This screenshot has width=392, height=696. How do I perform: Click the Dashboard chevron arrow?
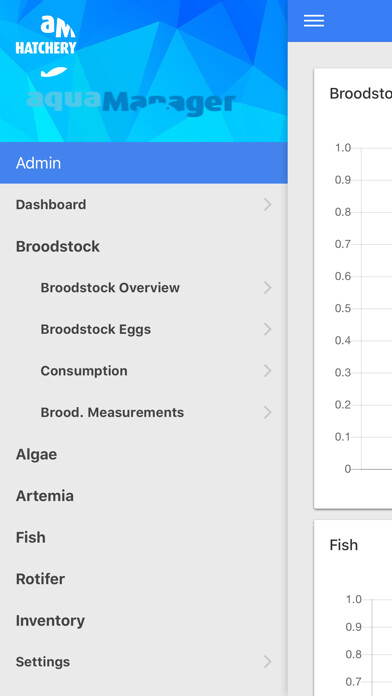267,205
